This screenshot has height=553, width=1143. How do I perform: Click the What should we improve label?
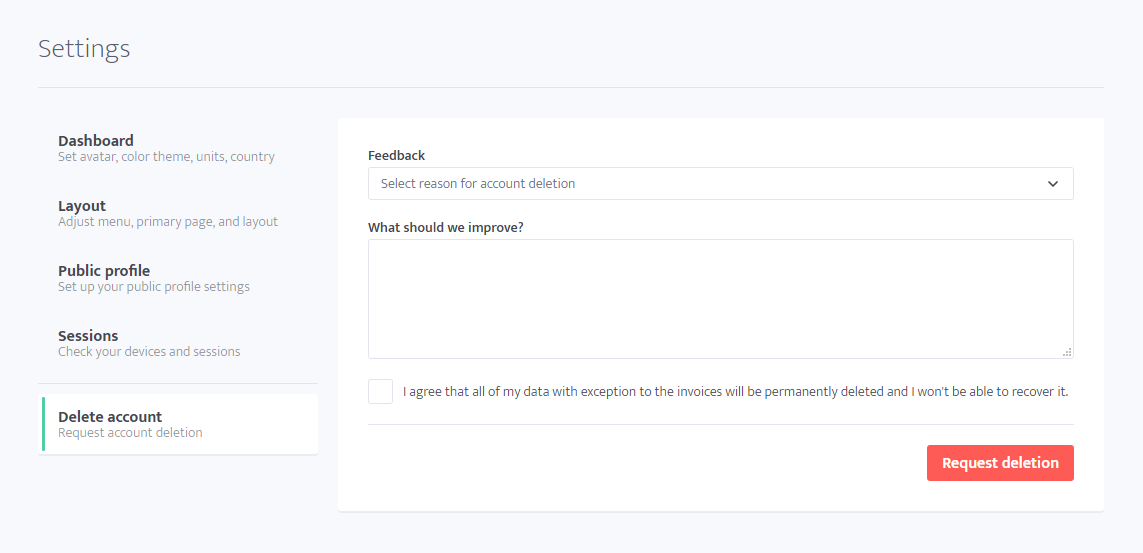(446, 227)
